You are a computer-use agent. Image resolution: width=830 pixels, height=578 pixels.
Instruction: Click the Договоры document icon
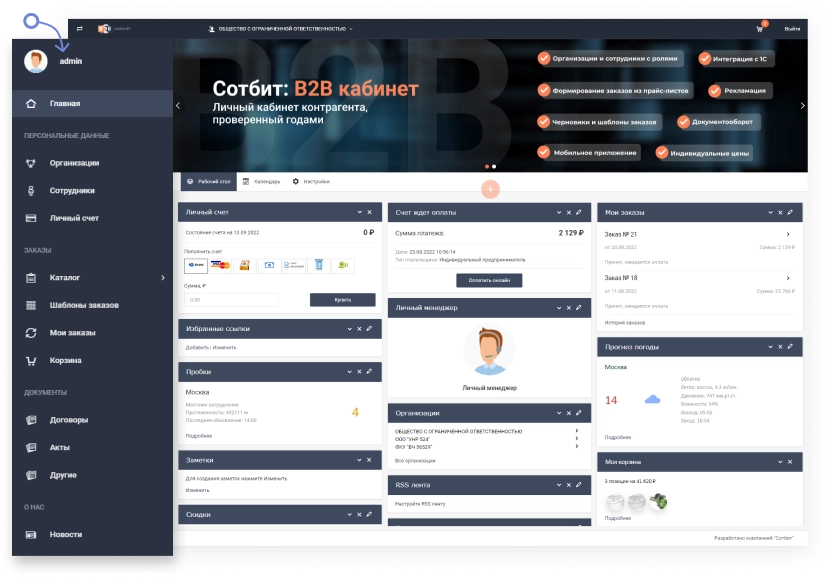(x=31, y=420)
